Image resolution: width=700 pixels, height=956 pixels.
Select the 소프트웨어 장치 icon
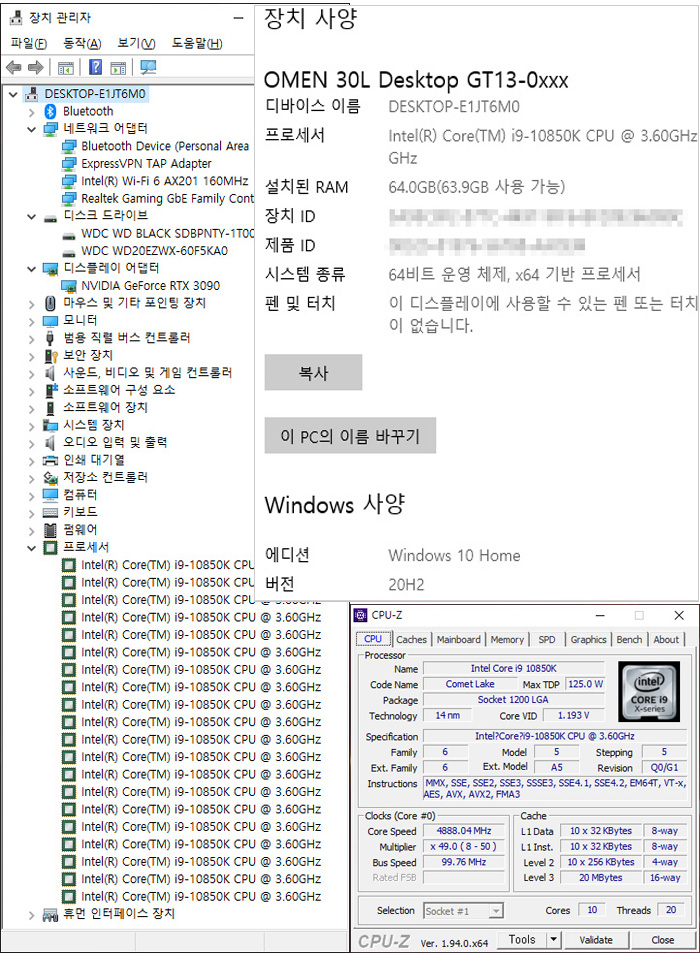click(51, 407)
